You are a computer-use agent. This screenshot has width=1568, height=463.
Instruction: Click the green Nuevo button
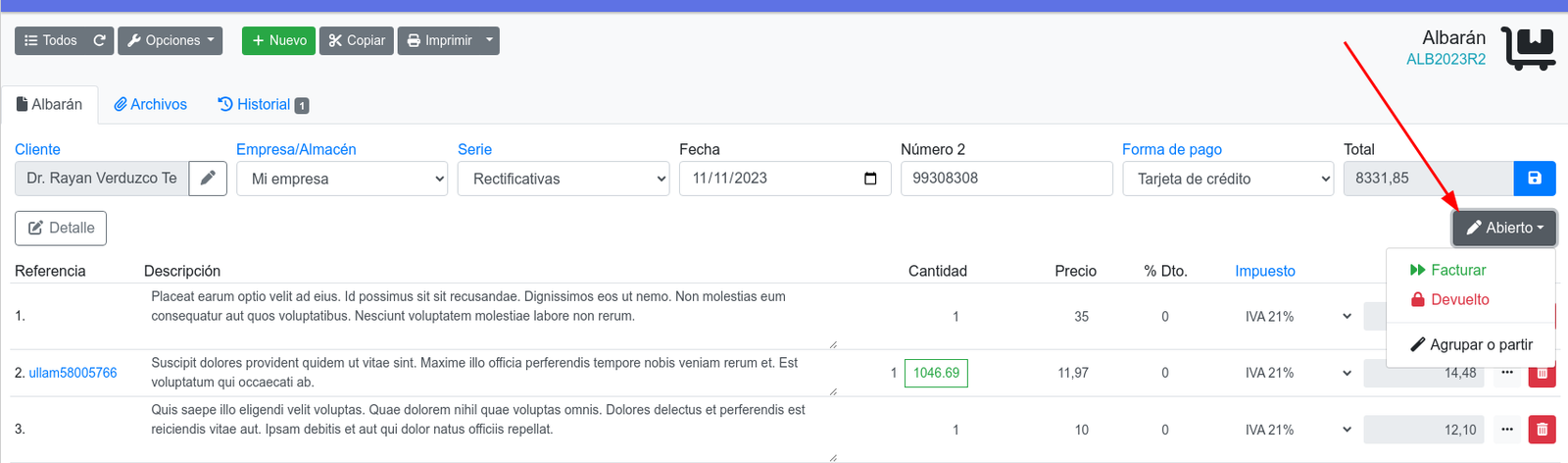point(278,40)
